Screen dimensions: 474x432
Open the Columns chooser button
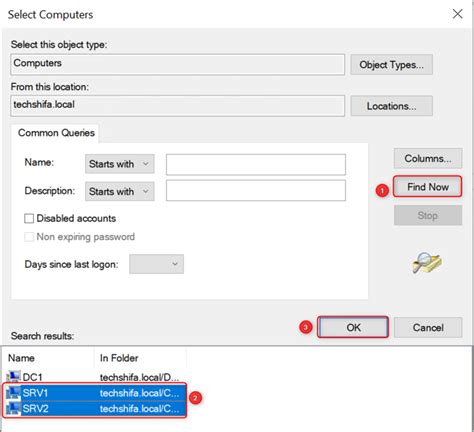428,158
